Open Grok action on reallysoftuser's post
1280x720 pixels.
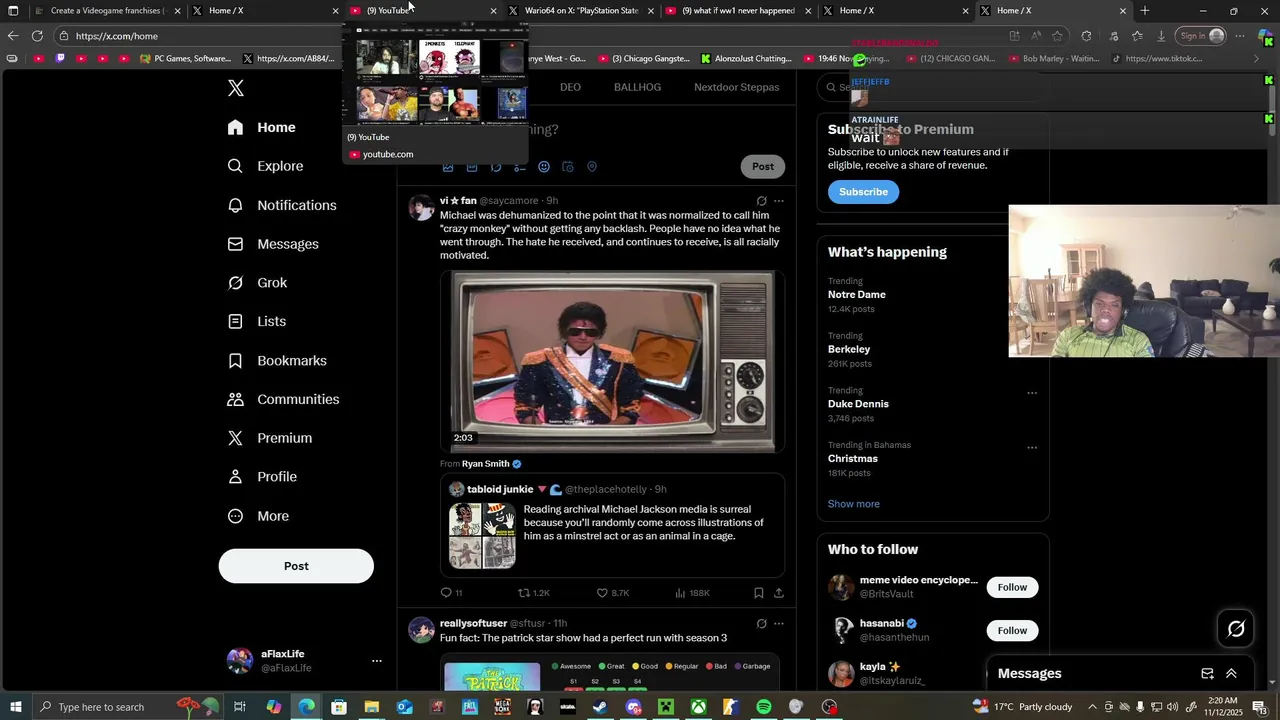coord(762,624)
